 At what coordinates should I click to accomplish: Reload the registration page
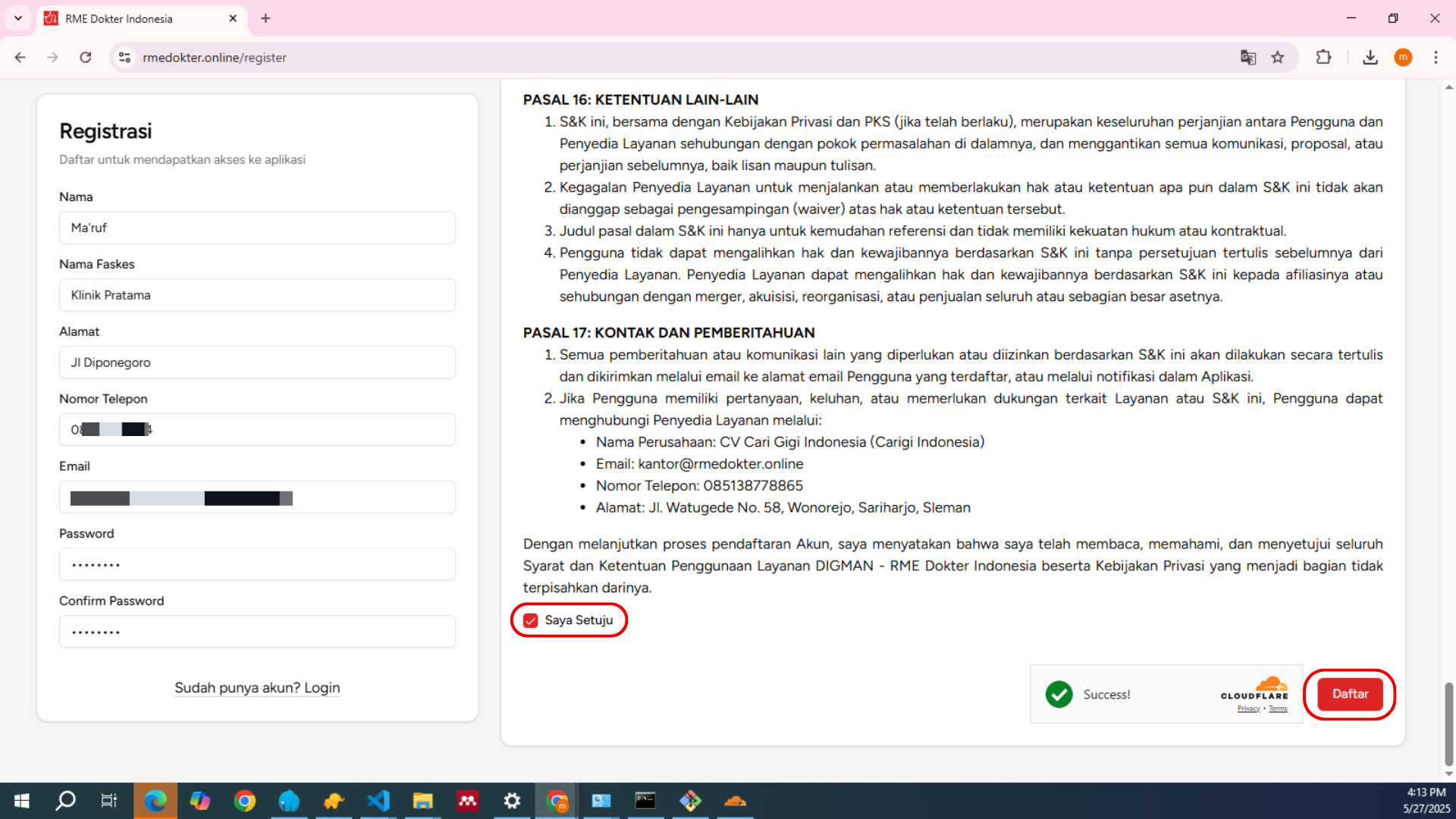(86, 58)
